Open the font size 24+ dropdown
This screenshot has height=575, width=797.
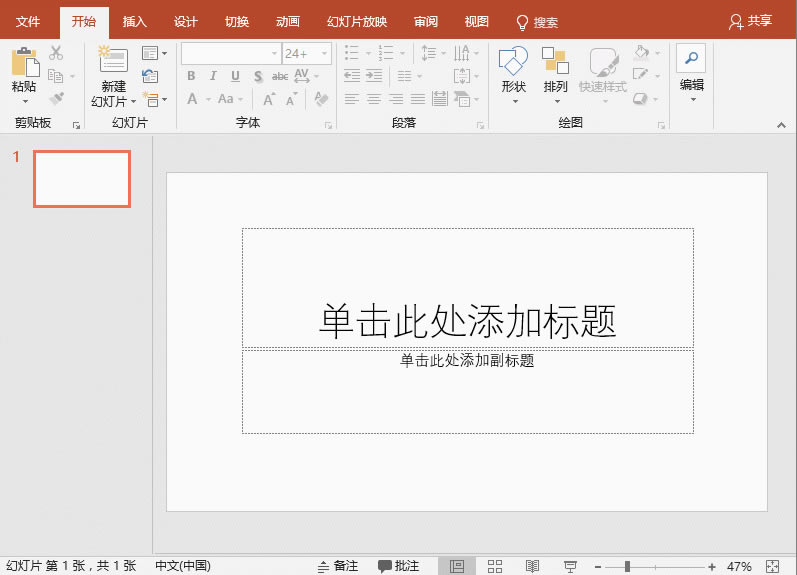pos(324,53)
